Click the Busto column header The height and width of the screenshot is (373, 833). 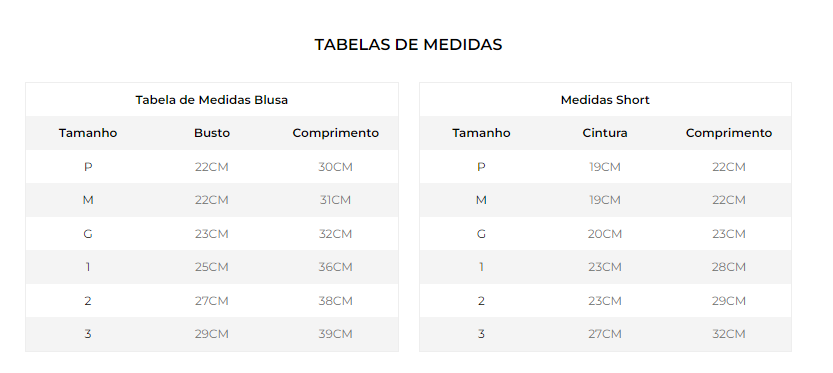(x=212, y=133)
